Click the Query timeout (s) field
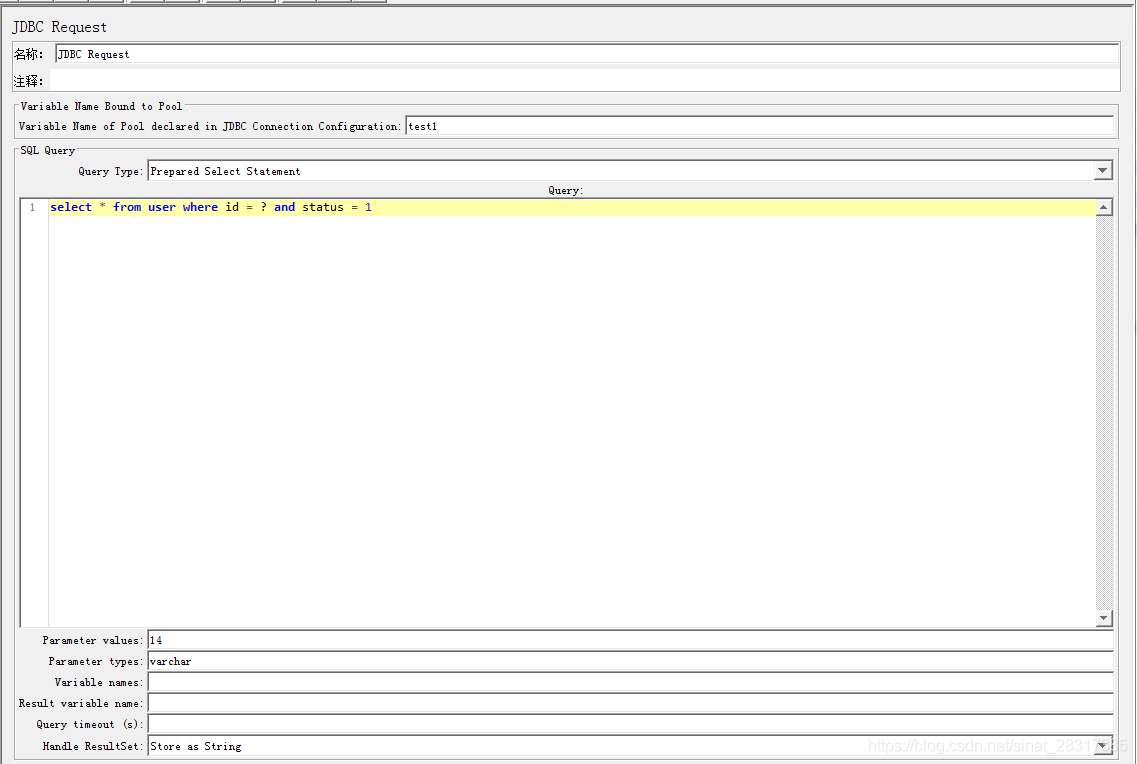This screenshot has width=1137, height=764. [630, 724]
